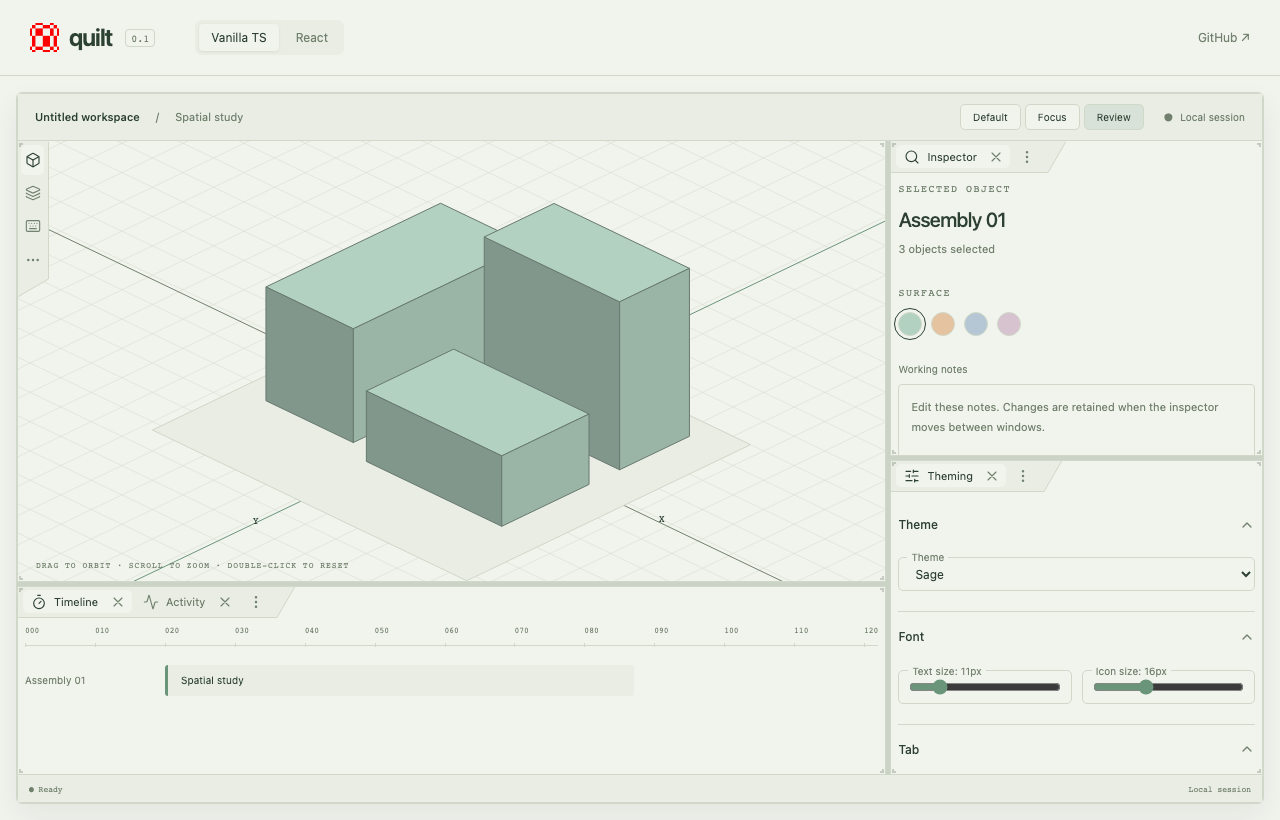Adjust the Icon size slider

click(1168, 687)
